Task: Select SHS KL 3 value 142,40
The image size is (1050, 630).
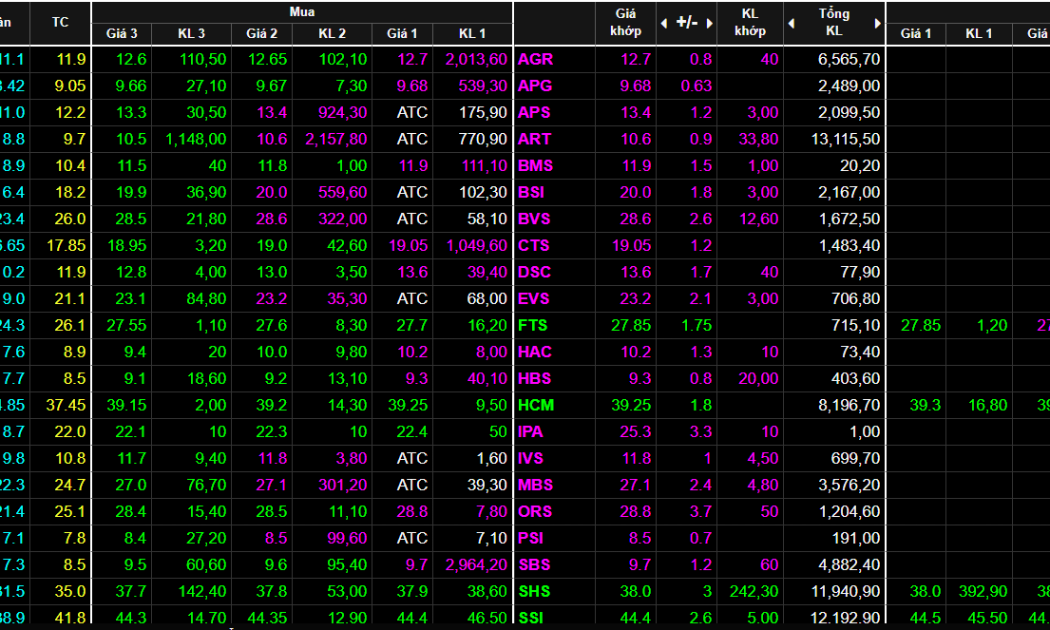Action: (x=203, y=592)
